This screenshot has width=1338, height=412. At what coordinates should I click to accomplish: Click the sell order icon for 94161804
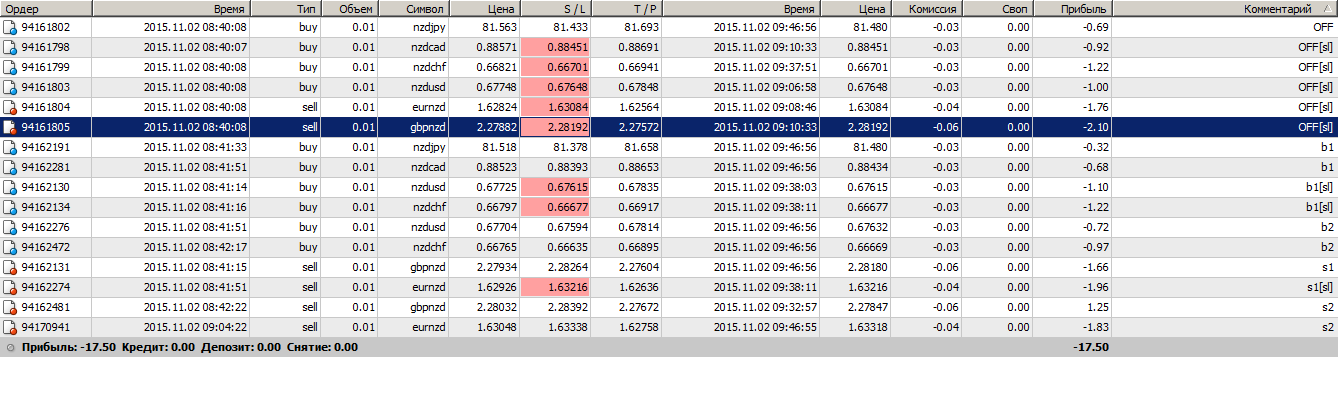(x=10, y=107)
